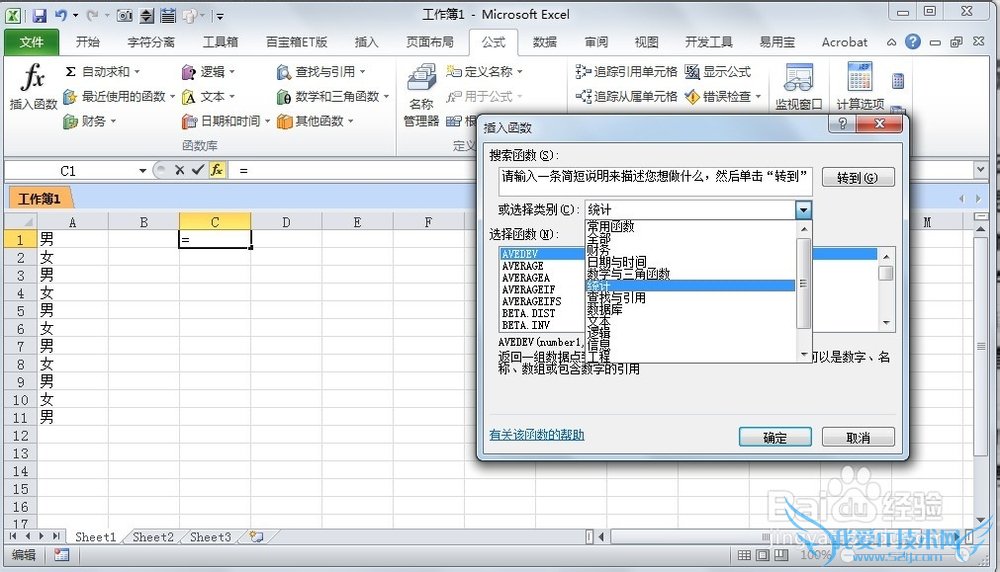Click the 确定 button in dialog
Screen dimensions: 1000x572
point(775,437)
